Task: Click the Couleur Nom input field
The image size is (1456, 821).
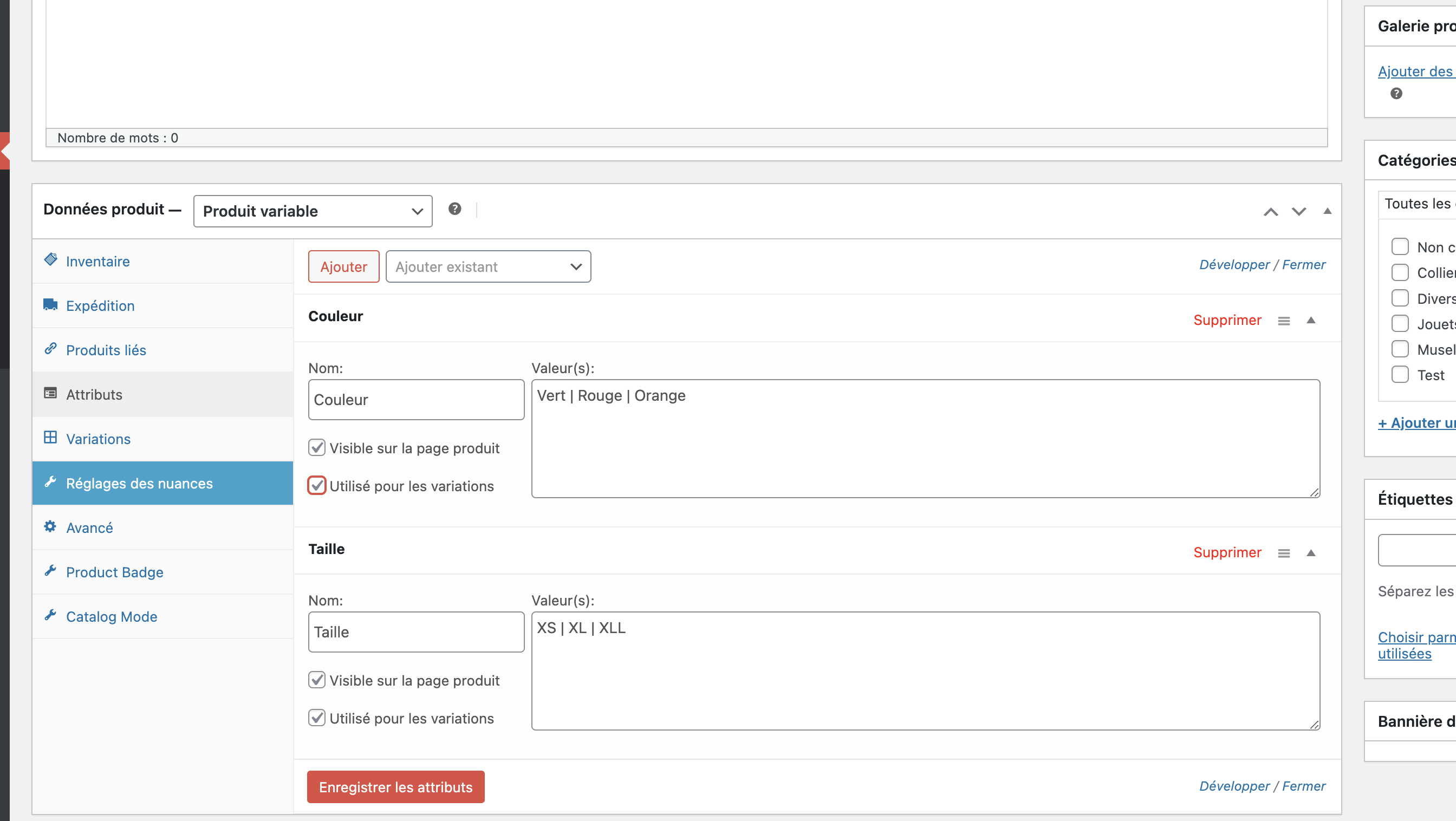Action: pos(416,400)
